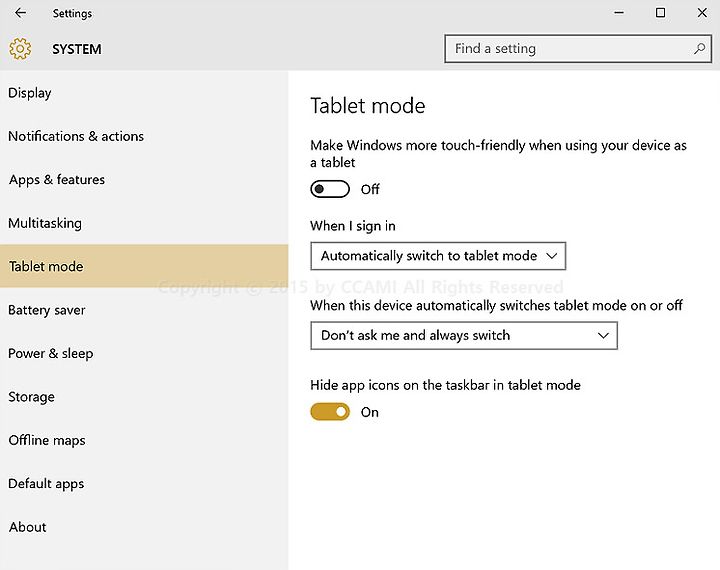Minimize the Settings window
720x570 pixels.
pos(619,13)
